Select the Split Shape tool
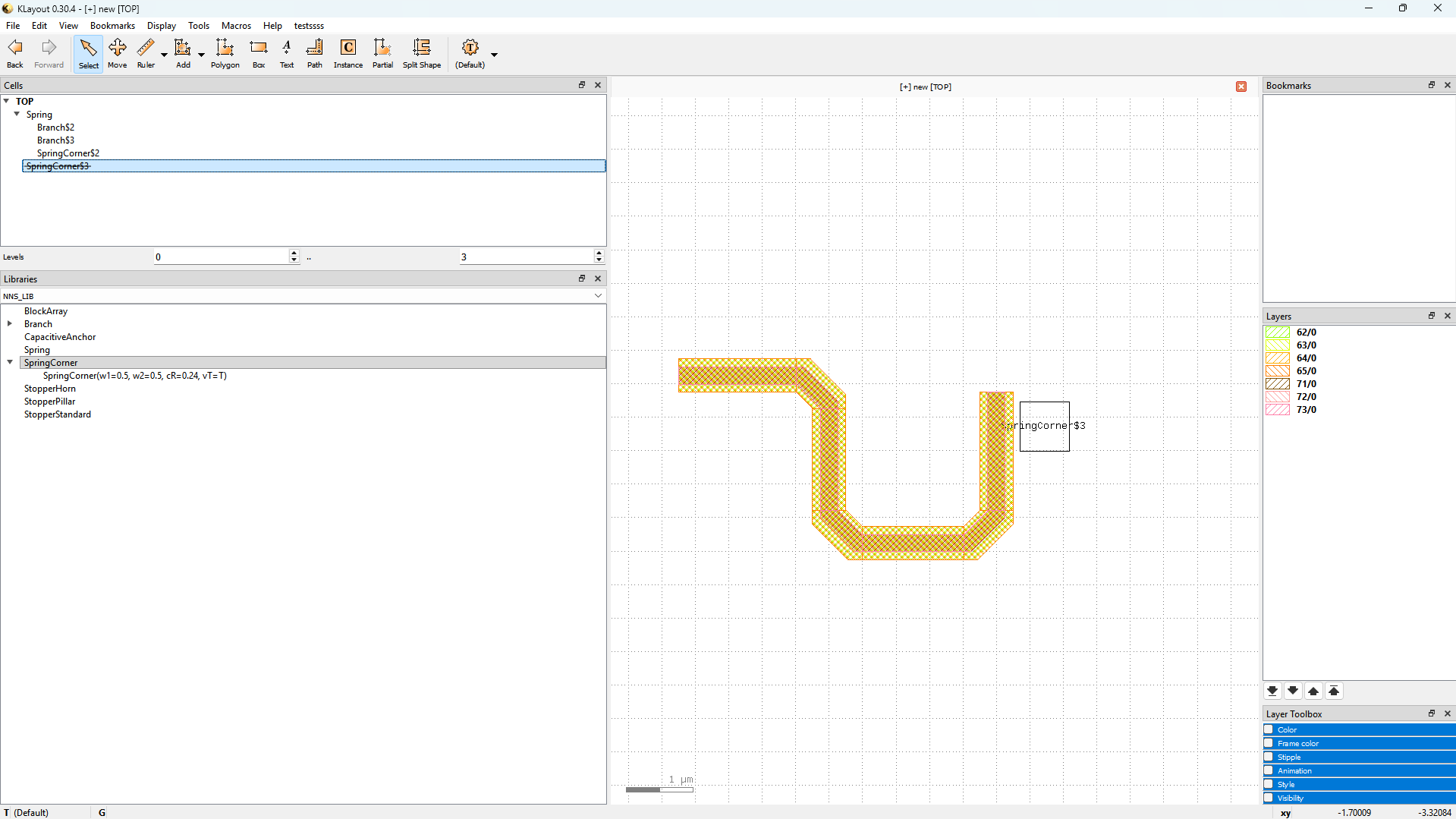This screenshot has height=819, width=1456. click(x=421, y=53)
